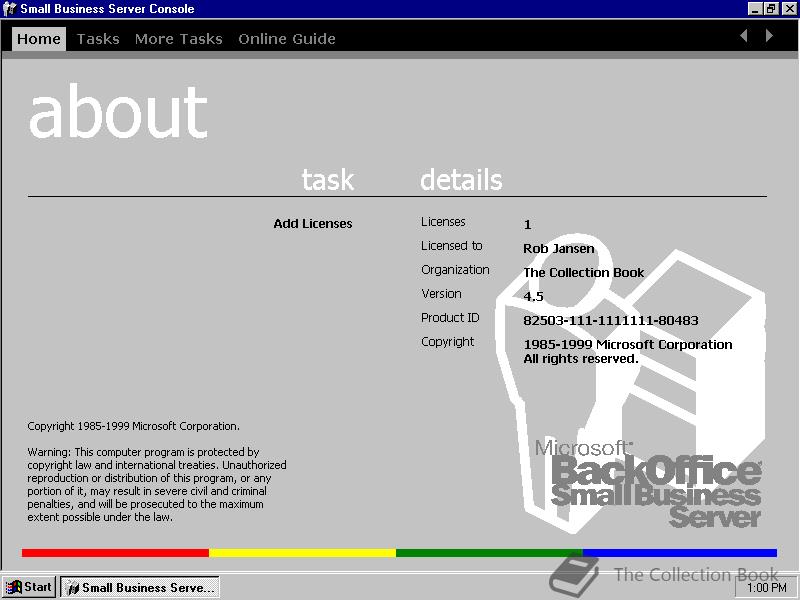Image resolution: width=800 pixels, height=600 pixels.
Task: Open the Online Guide tab
Action: (287, 39)
